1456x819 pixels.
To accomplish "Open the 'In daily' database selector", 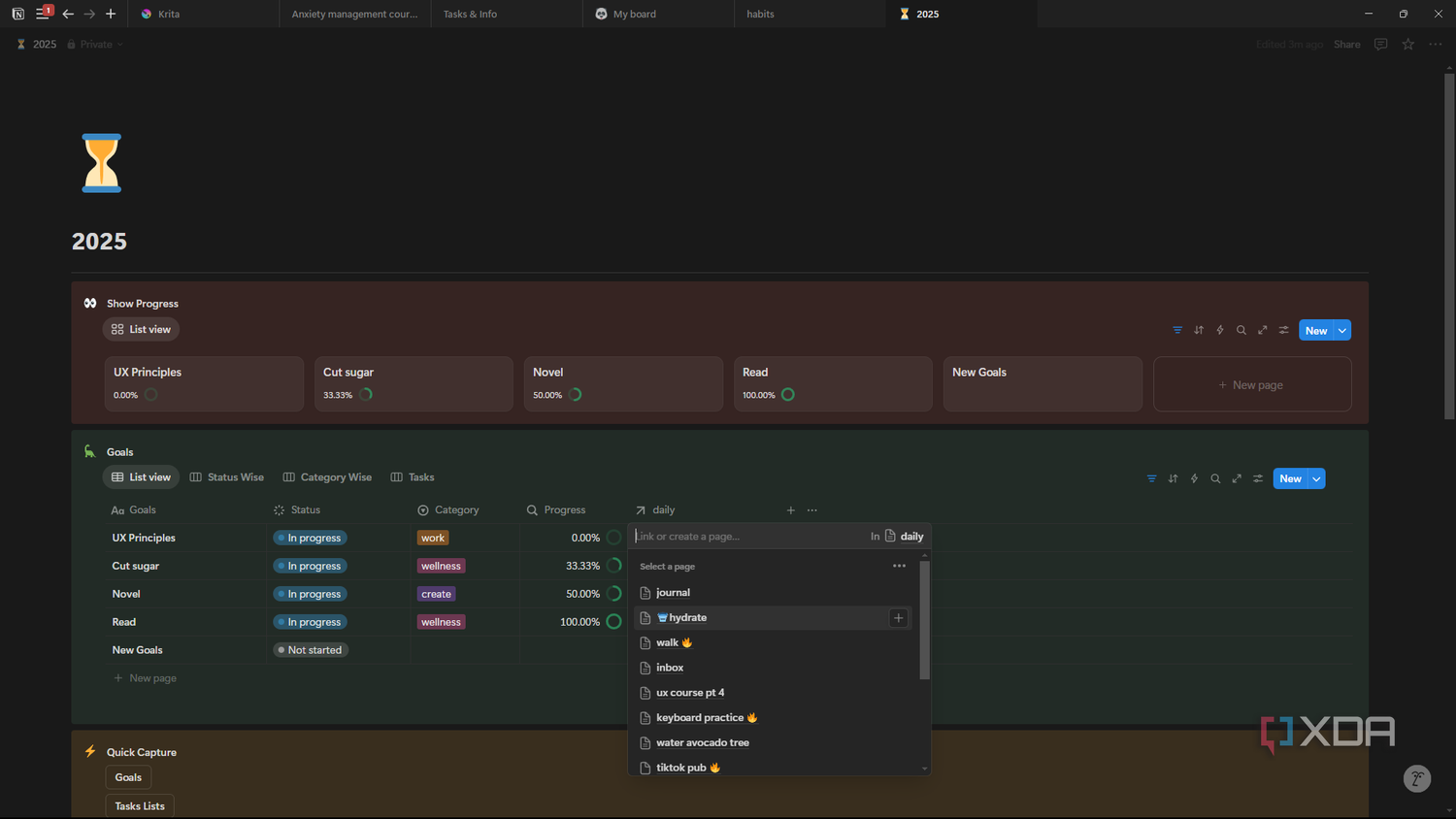I will (898, 537).
